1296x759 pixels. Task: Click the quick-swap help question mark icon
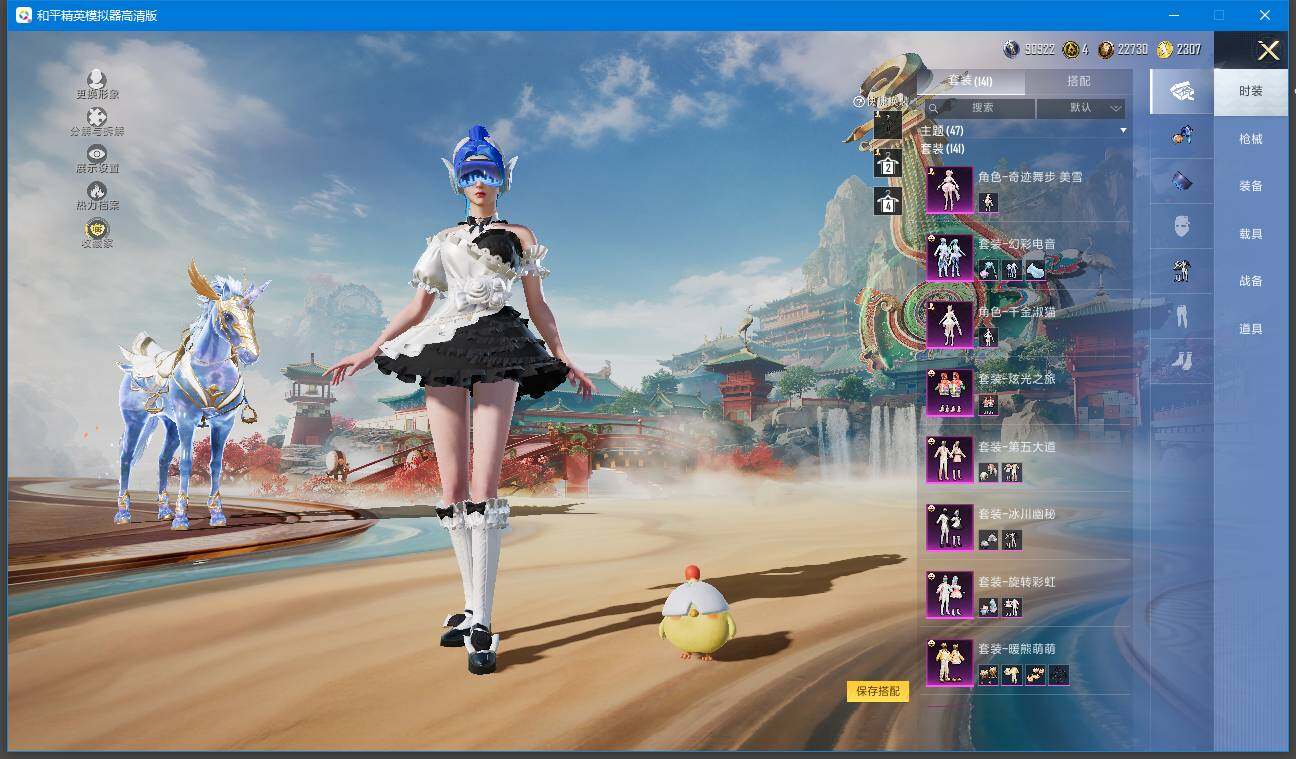(x=858, y=102)
